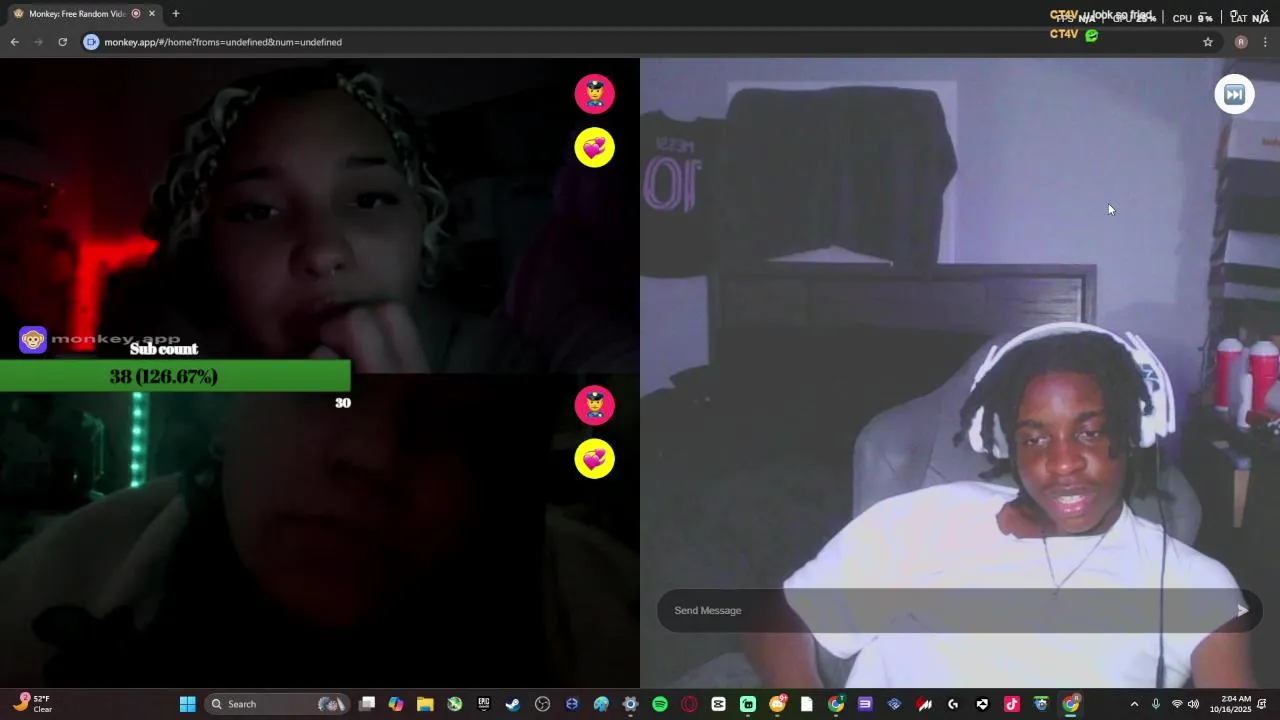
Task: Open CapCut from the taskbar
Action: (718, 704)
